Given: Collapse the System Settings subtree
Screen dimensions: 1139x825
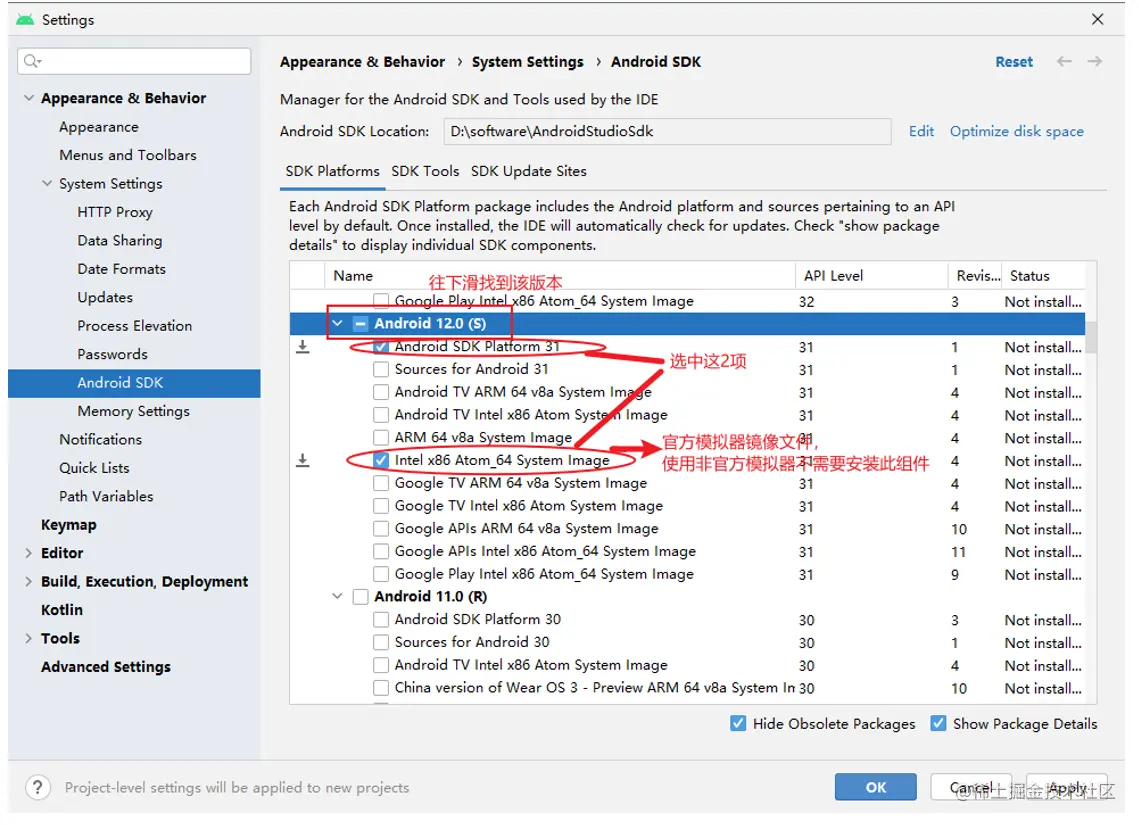Looking at the screenshot, I should 47,184.
